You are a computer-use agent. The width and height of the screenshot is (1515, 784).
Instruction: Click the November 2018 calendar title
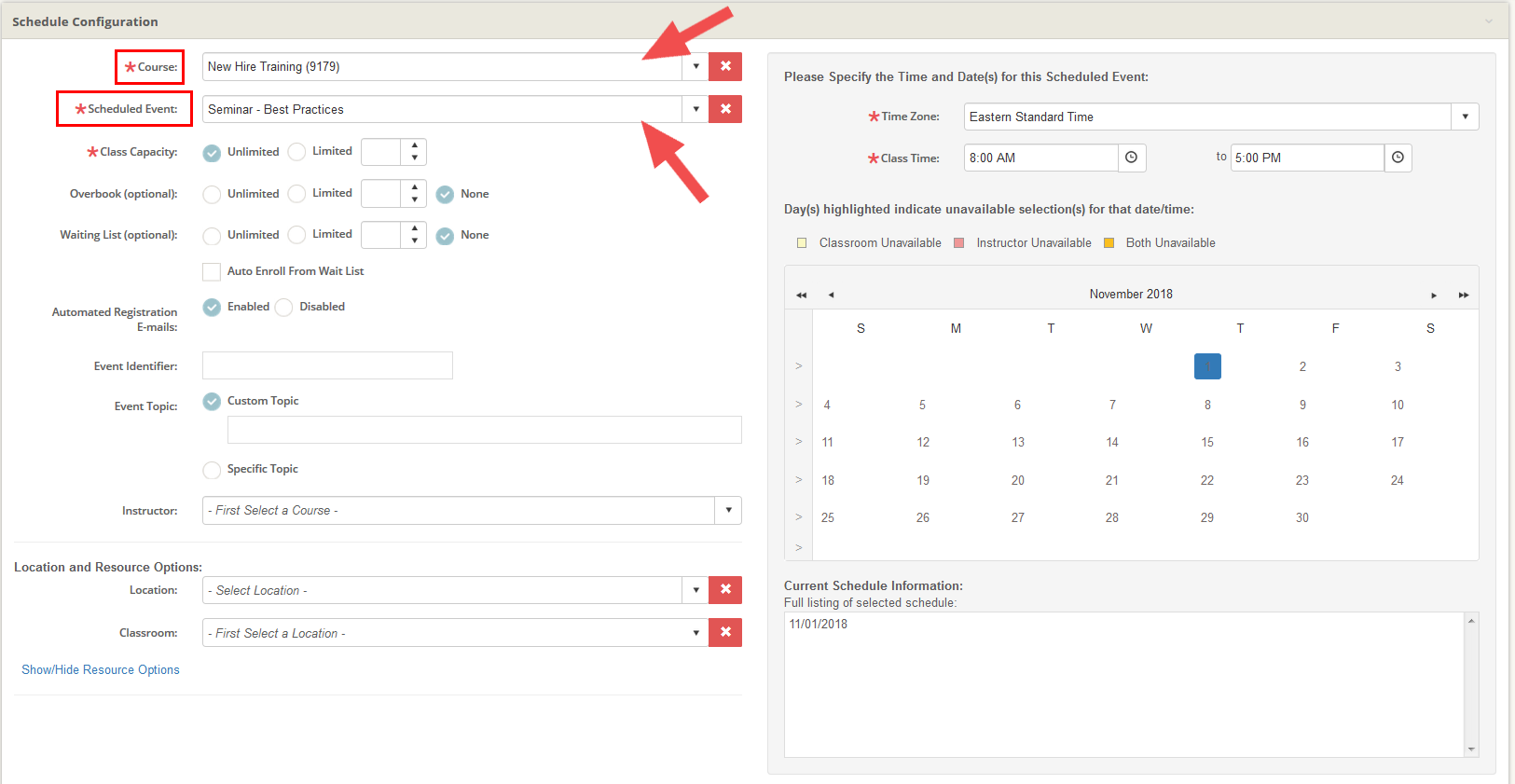[x=1131, y=294]
